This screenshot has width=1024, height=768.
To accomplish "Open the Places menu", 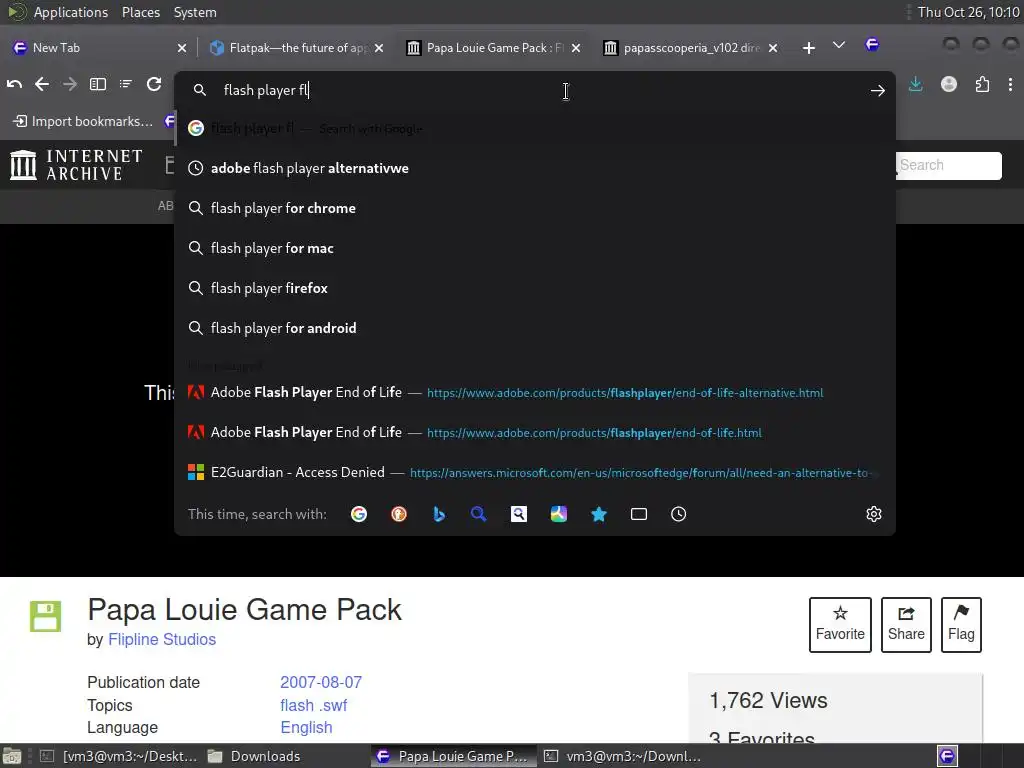I will point(140,12).
